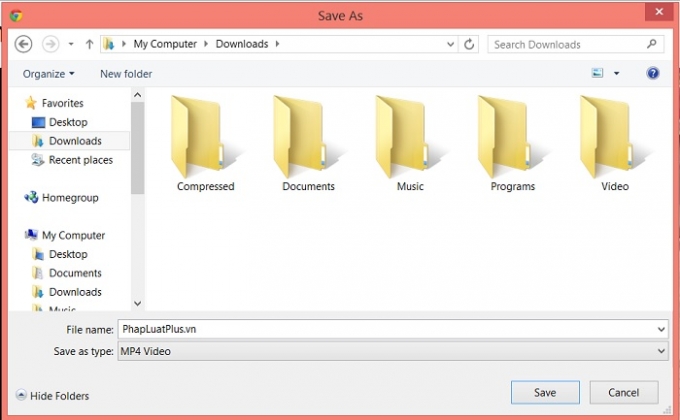Open the change view options dropdown
Screen dimensions: 680x420
tap(616, 73)
